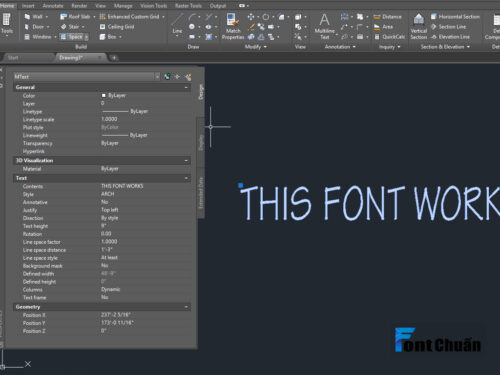The width and height of the screenshot is (500, 375).
Task: Open QuickCalc calculator
Action: pos(389,37)
